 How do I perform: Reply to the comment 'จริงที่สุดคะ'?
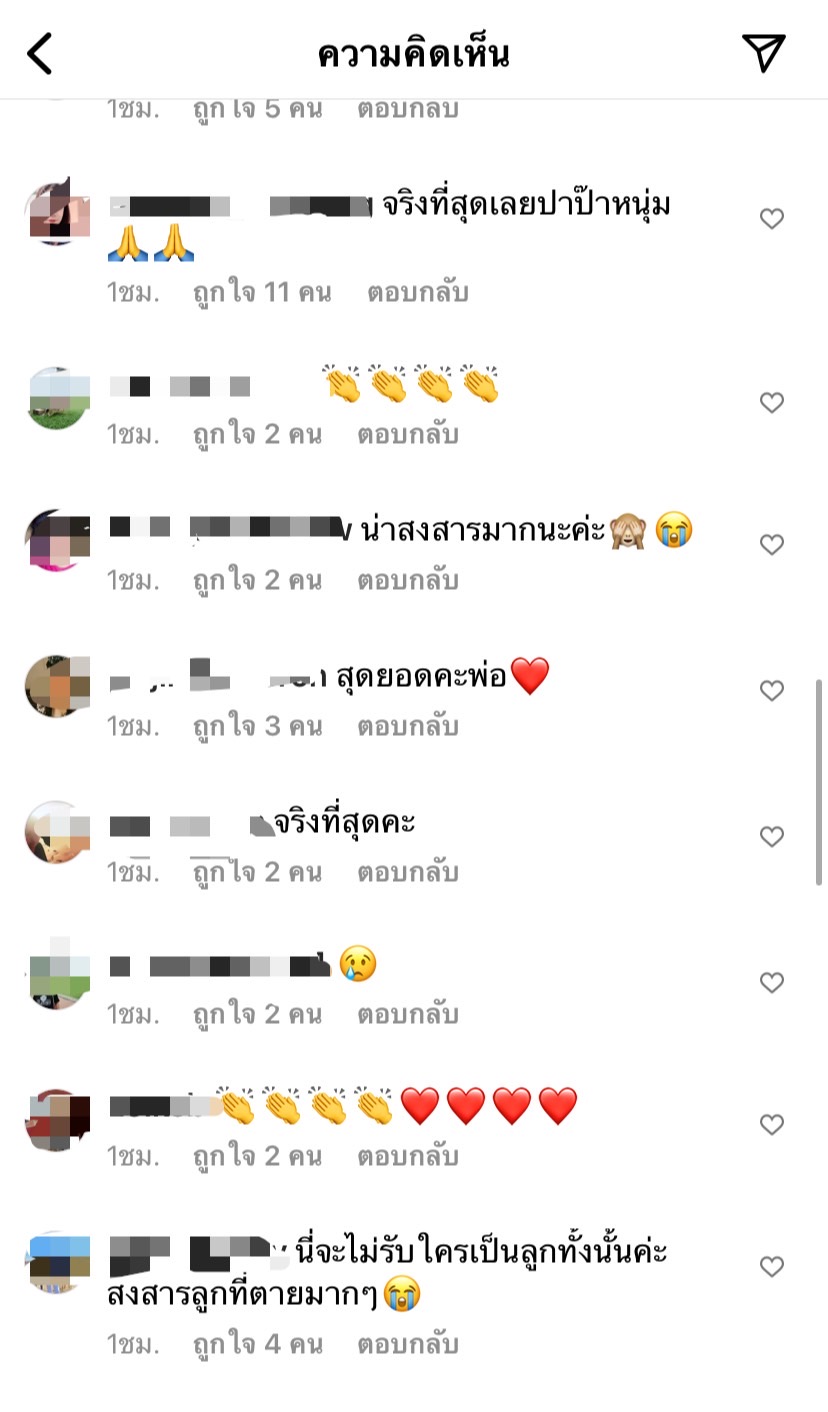[x=408, y=873]
